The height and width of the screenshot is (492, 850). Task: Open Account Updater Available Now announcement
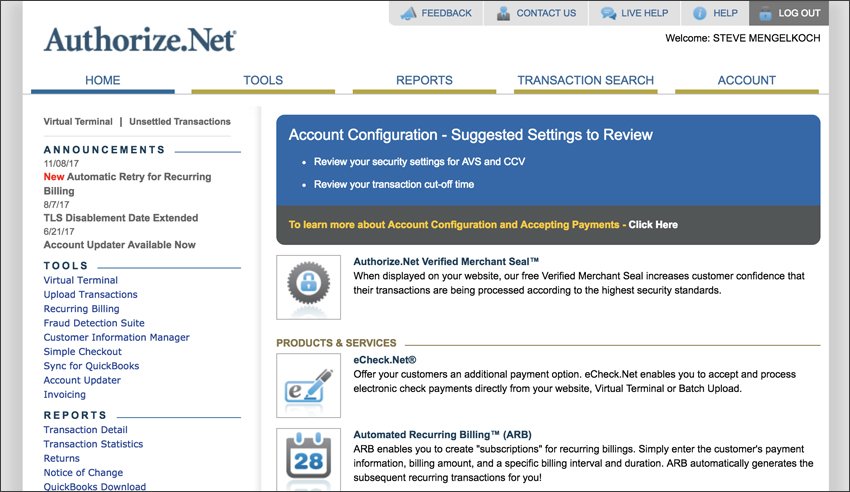[x=119, y=245]
